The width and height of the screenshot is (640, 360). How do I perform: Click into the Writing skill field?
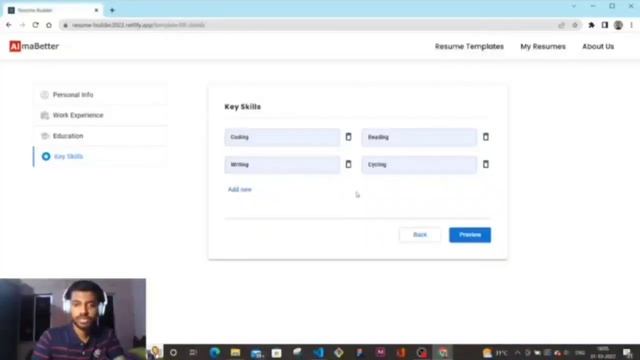point(282,164)
